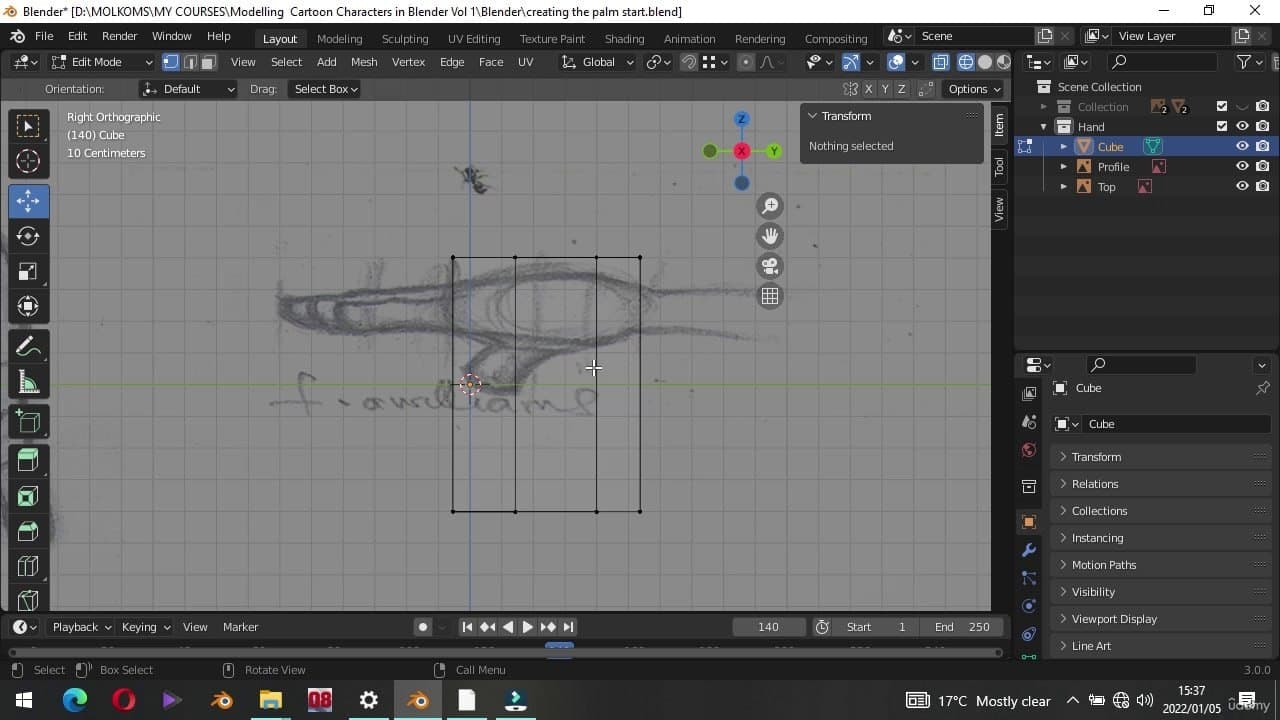Activate the Scale tool
Image resolution: width=1280 pixels, height=720 pixels.
(28, 271)
